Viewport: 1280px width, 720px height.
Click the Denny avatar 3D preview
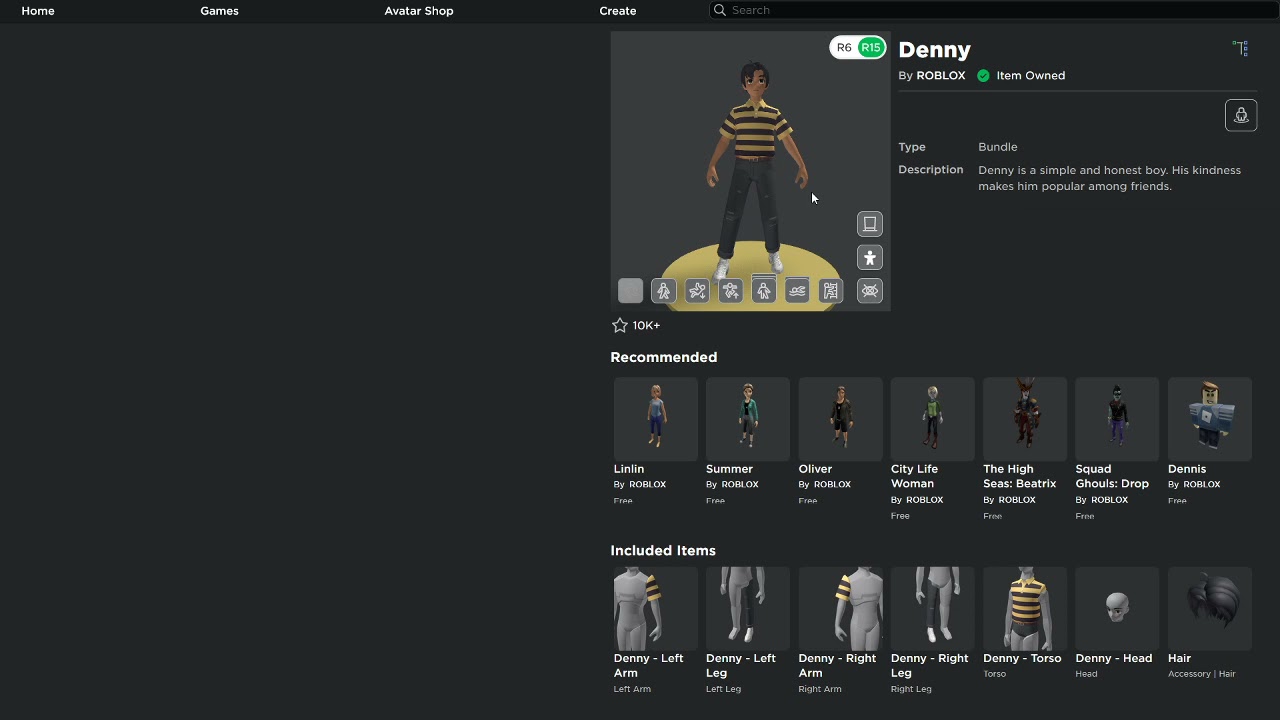point(750,171)
